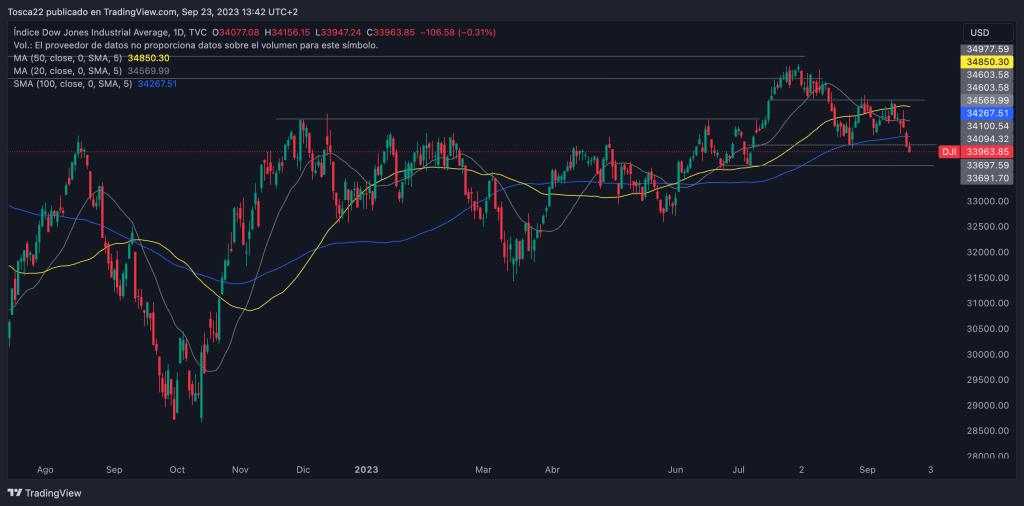Click the red DJI symbol tag on price axis

tap(949, 151)
